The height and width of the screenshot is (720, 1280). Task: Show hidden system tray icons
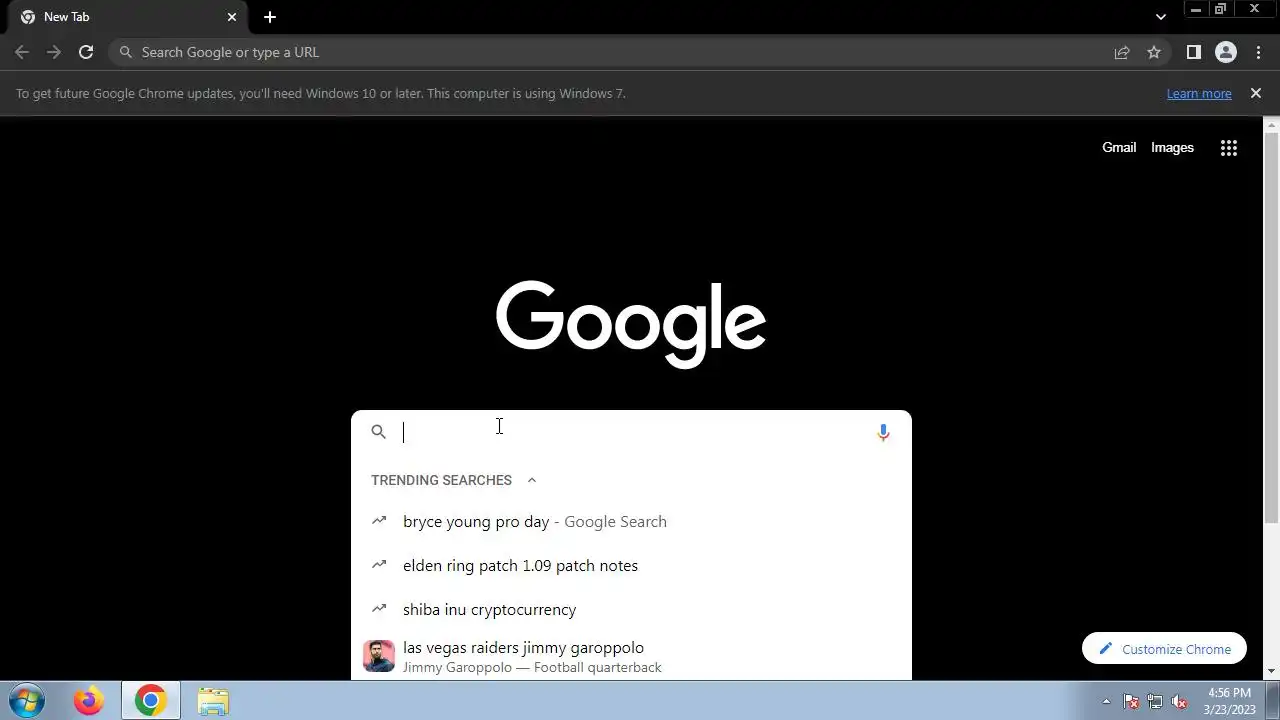pyautogui.click(x=1106, y=701)
